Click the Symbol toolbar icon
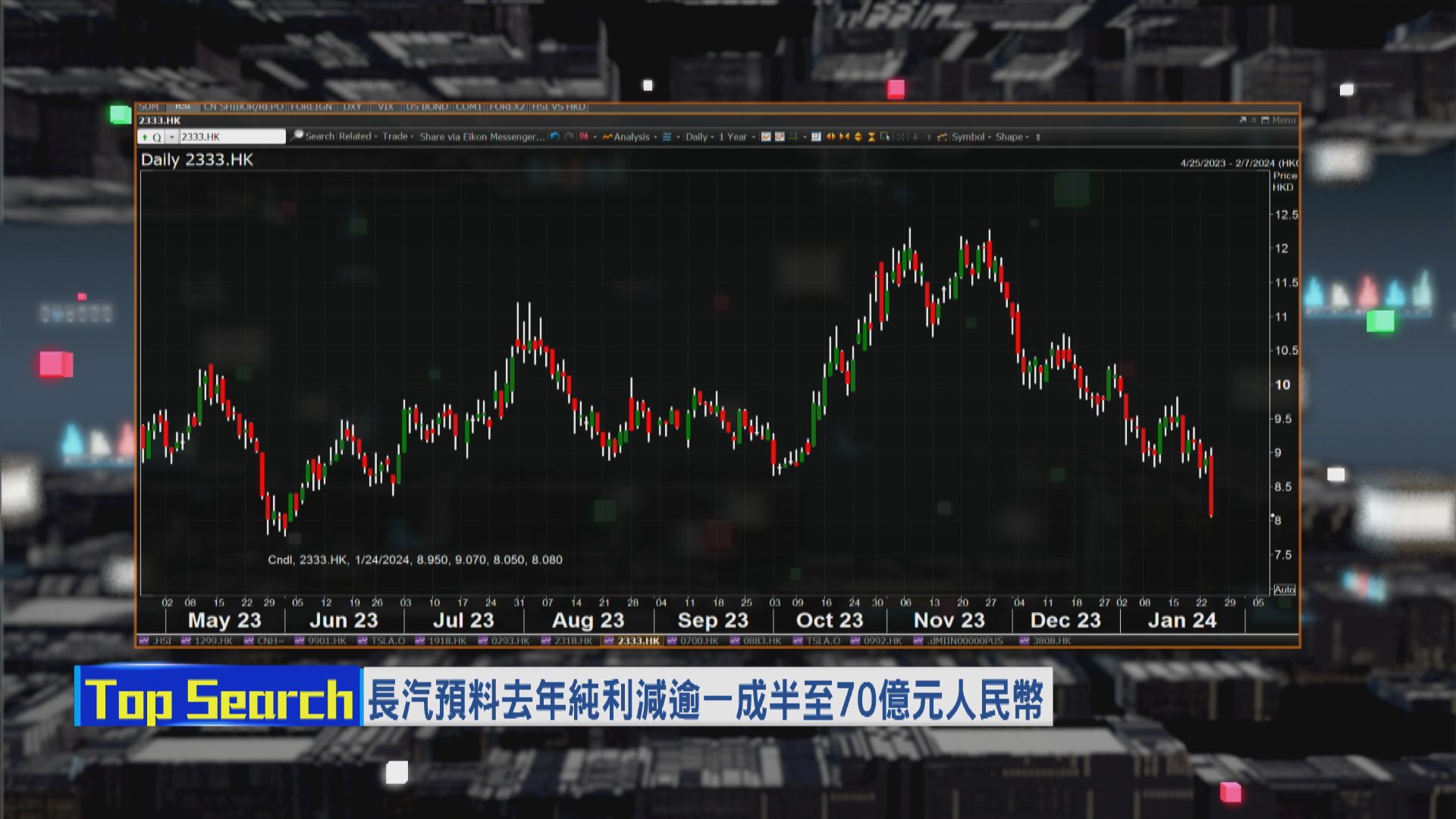This screenshot has width=1456, height=819. click(x=942, y=136)
